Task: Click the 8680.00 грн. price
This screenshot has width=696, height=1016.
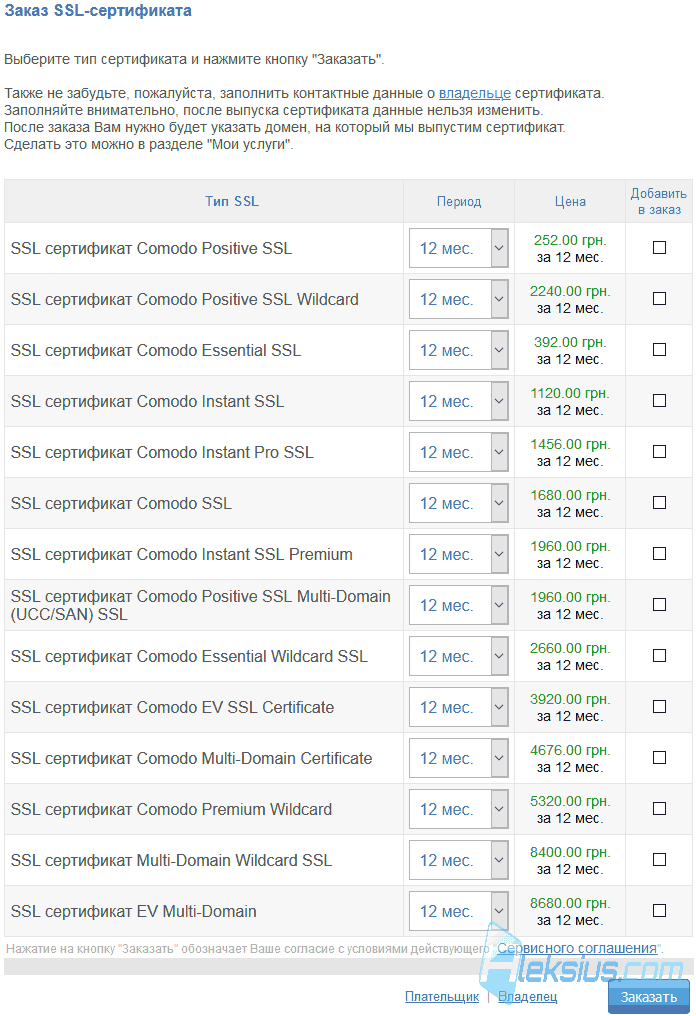Action: (570, 903)
